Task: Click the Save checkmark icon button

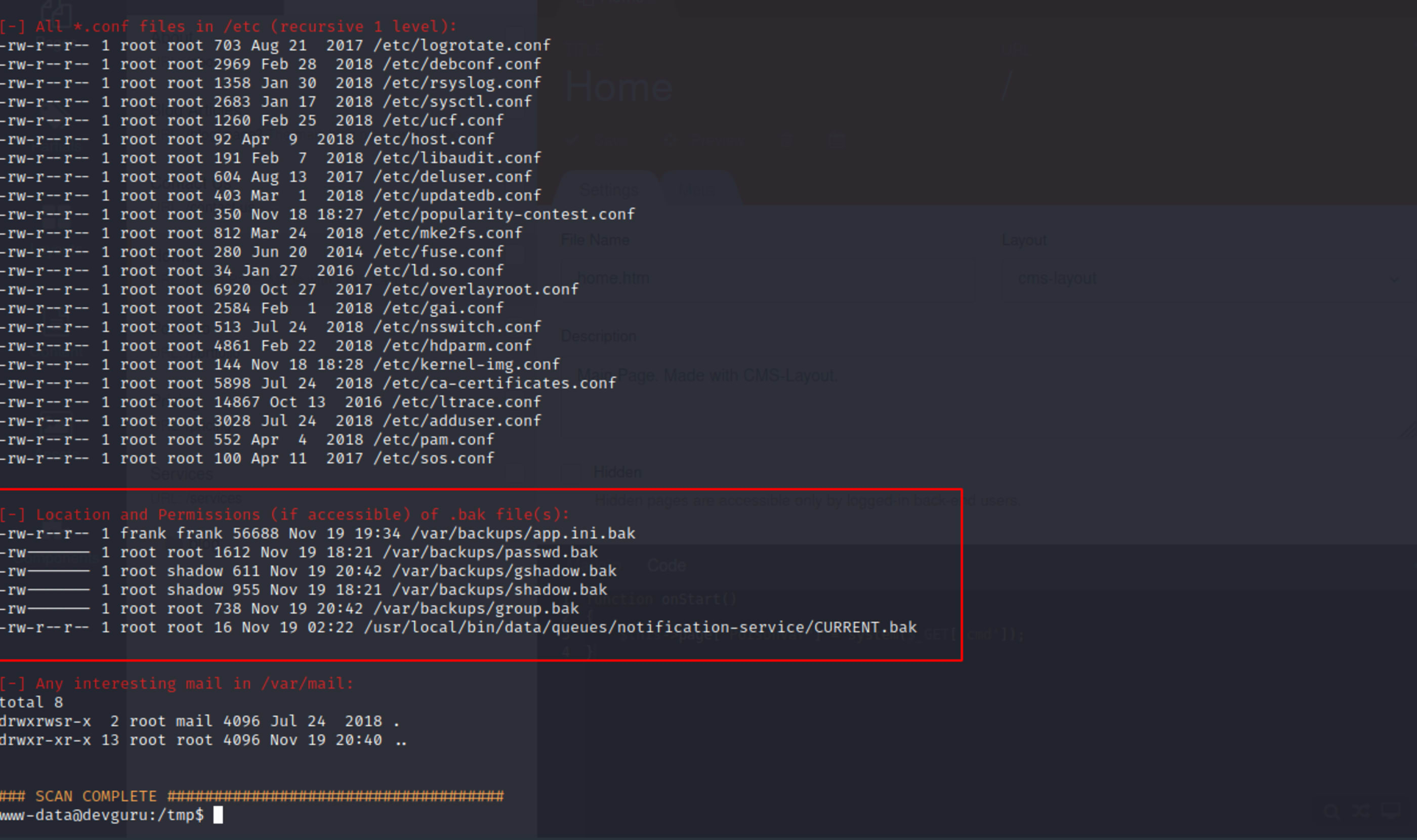Action: click(x=572, y=139)
